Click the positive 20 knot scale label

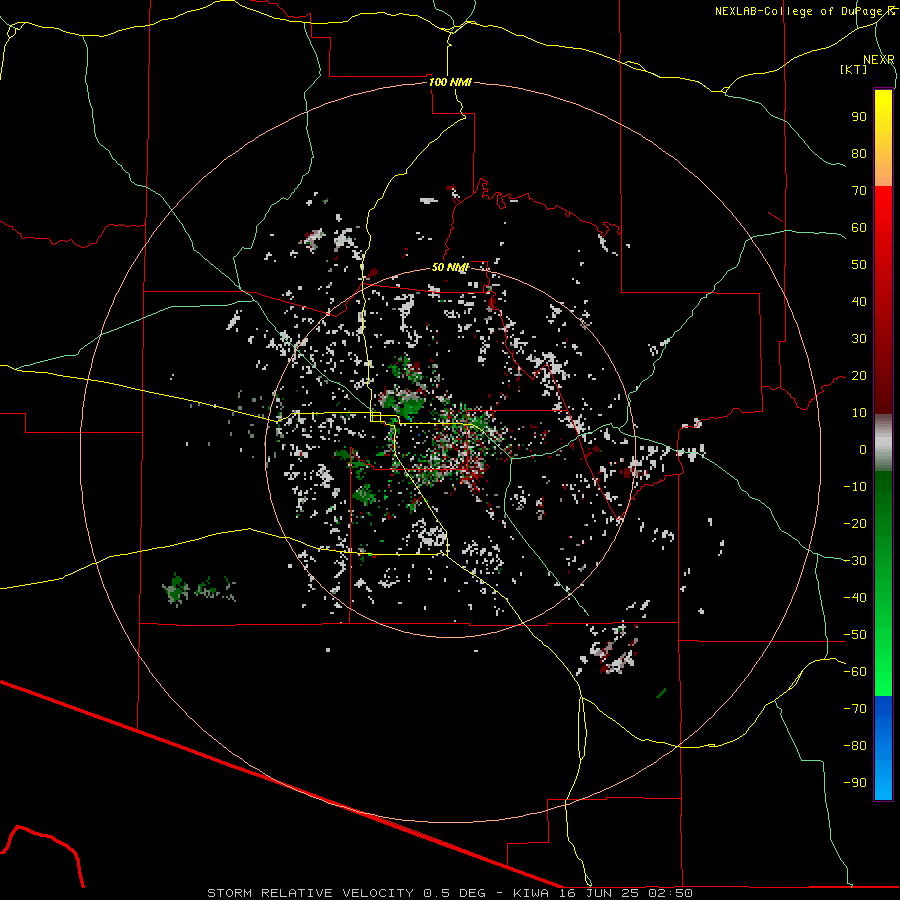(x=859, y=375)
